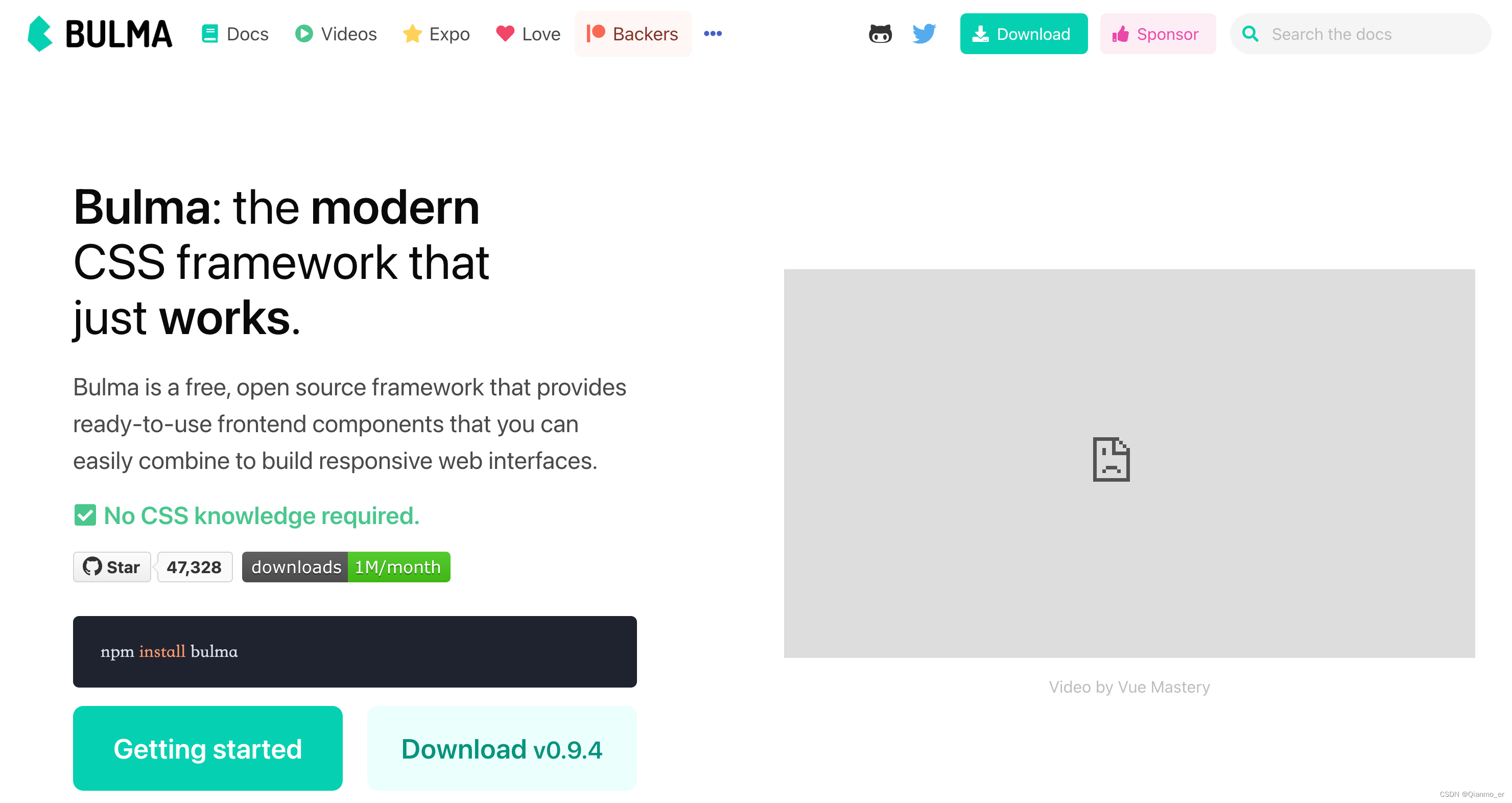Viewport: 1512px width, 803px height.
Task: Click the GitHub star icon on badge
Action: click(x=92, y=568)
